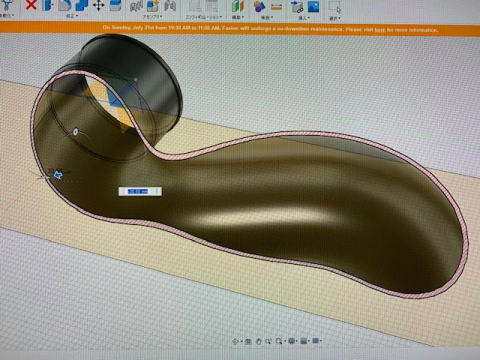This screenshot has width=480, height=360.
Task: Open the コンストラクション dropdown menu
Action: [x=204, y=17]
